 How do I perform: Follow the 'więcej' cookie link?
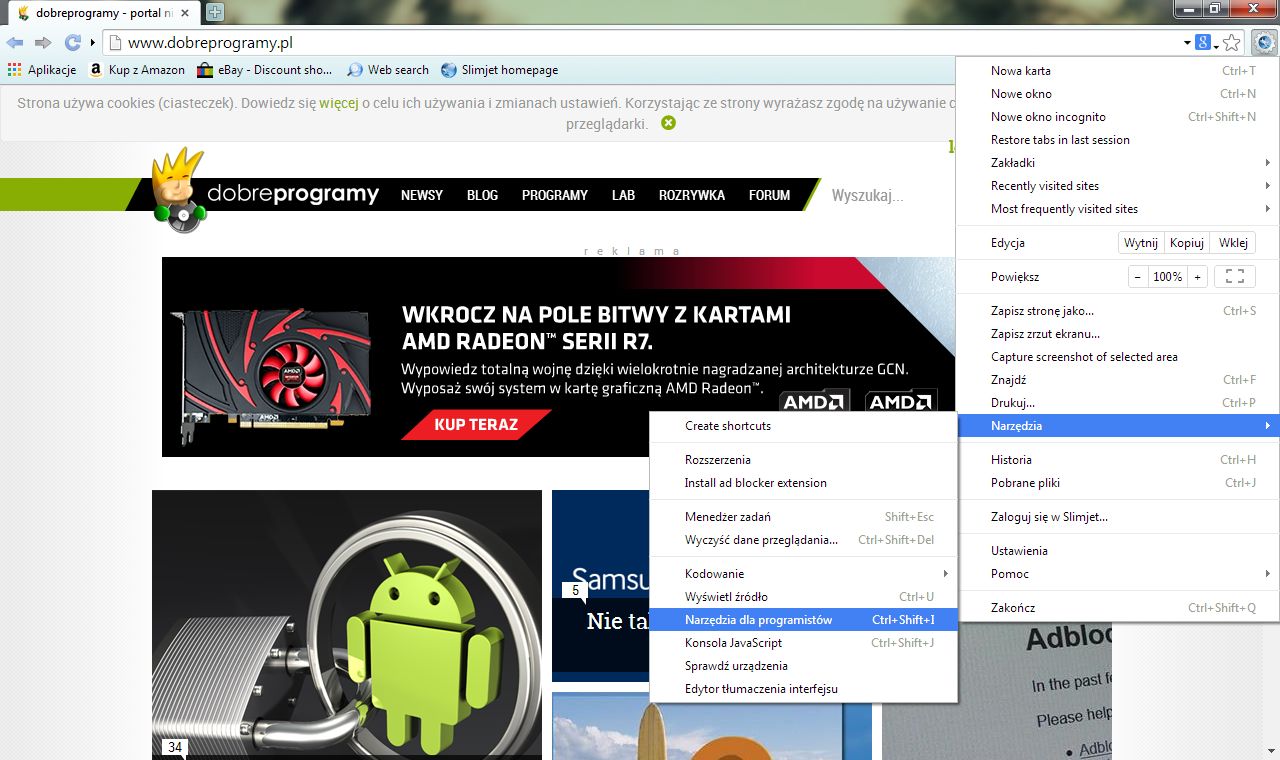(339, 103)
